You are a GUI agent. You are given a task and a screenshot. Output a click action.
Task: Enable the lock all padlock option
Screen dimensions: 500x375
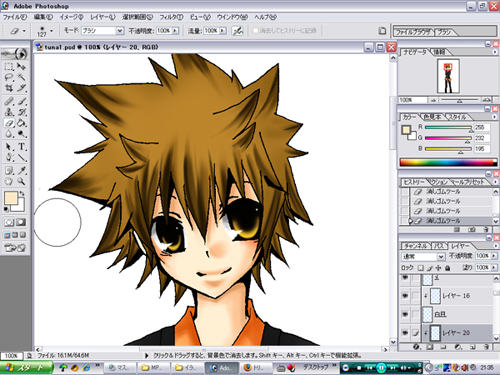pos(448,268)
